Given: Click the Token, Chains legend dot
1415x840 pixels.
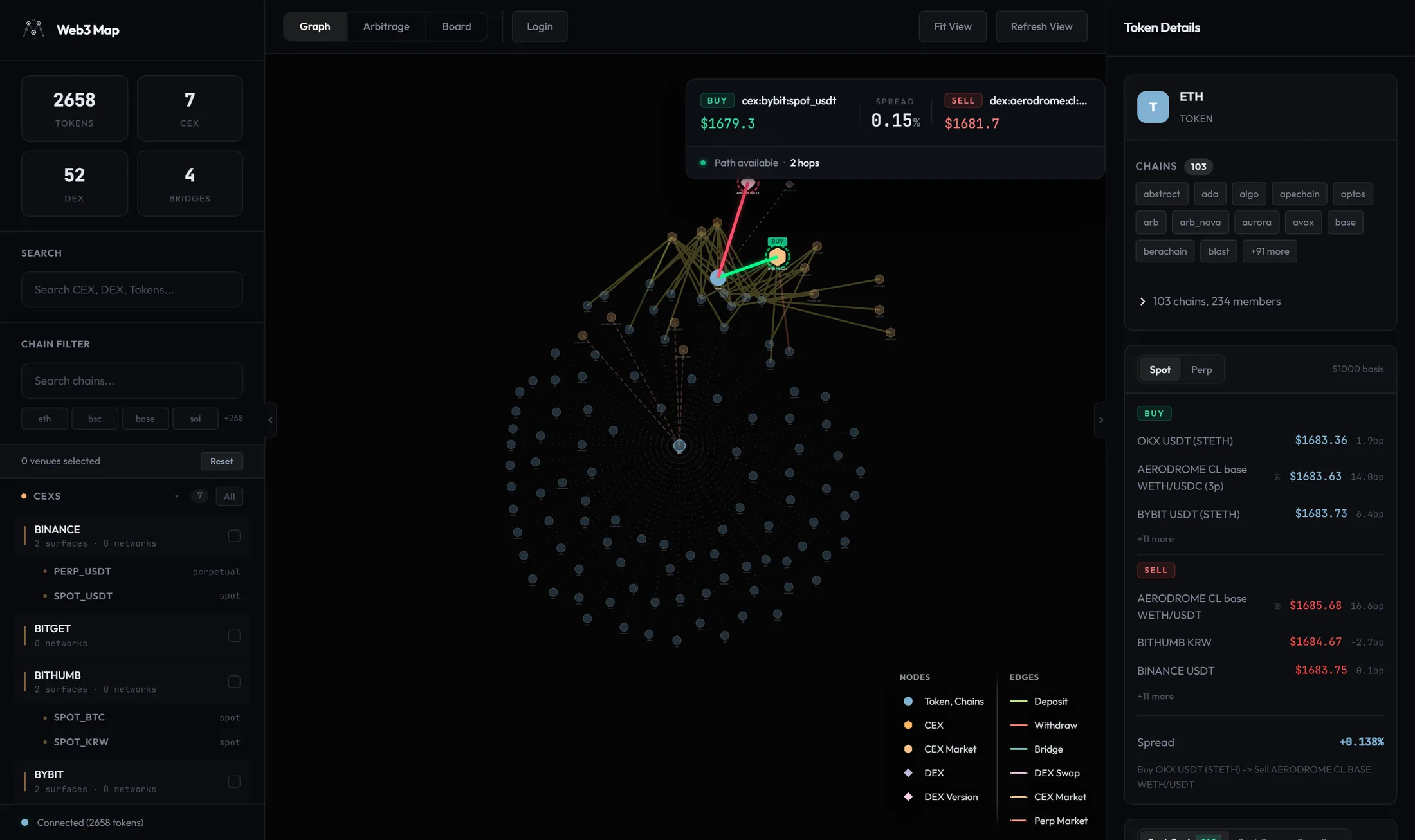Looking at the screenshot, I should coord(908,701).
